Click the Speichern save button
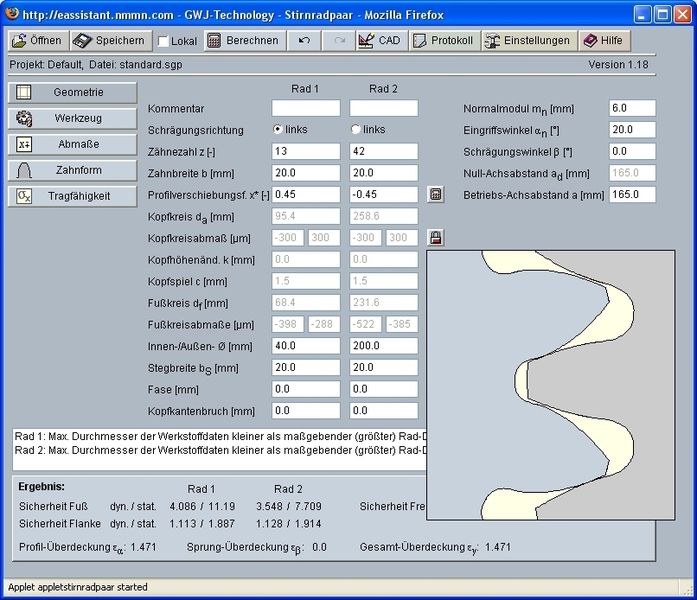This screenshot has width=697, height=600. [x=110, y=41]
